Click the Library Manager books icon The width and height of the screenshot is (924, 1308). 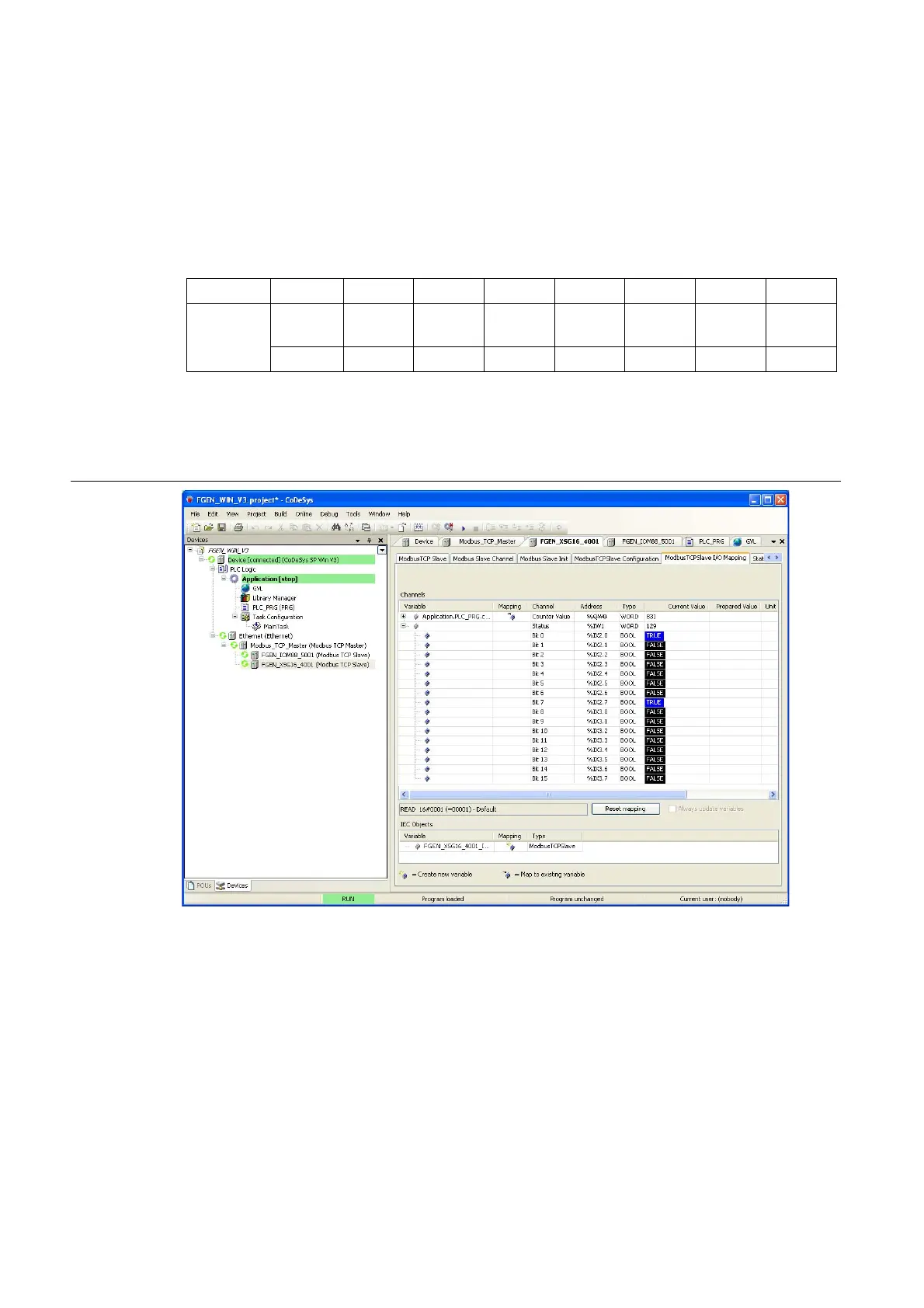(x=245, y=598)
